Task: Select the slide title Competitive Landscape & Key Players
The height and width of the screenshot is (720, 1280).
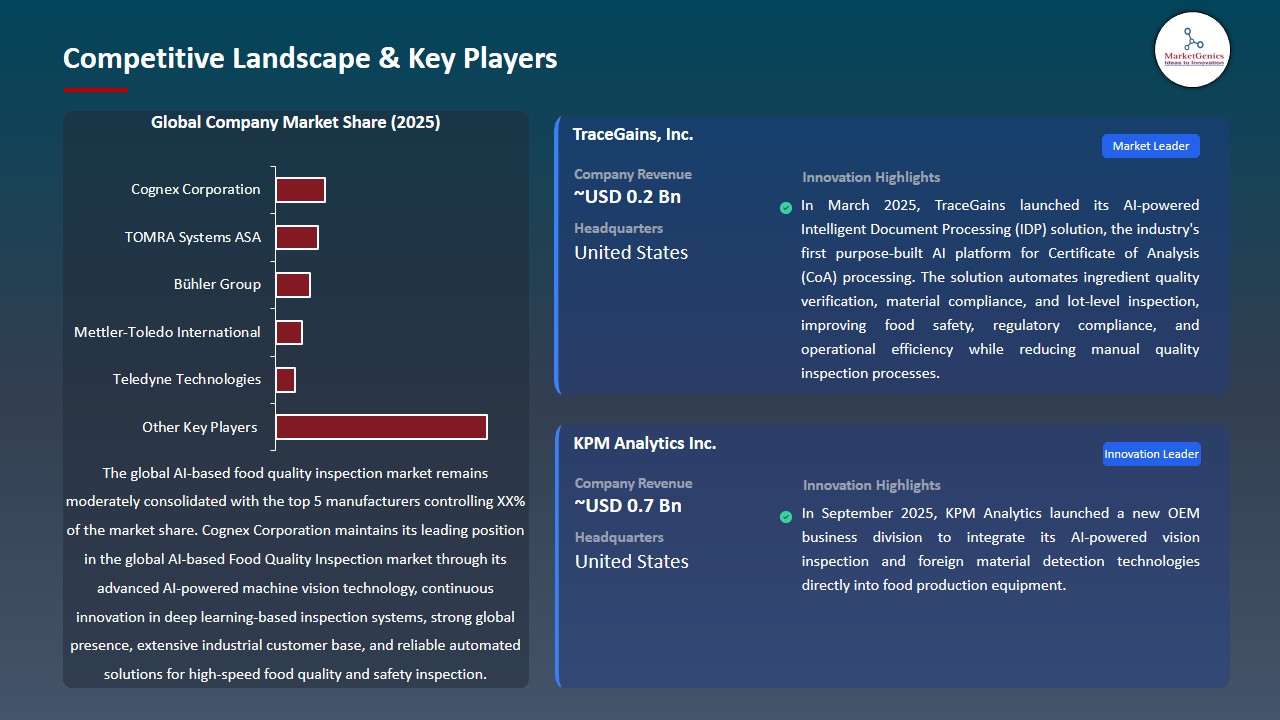Action: coord(310,58)
